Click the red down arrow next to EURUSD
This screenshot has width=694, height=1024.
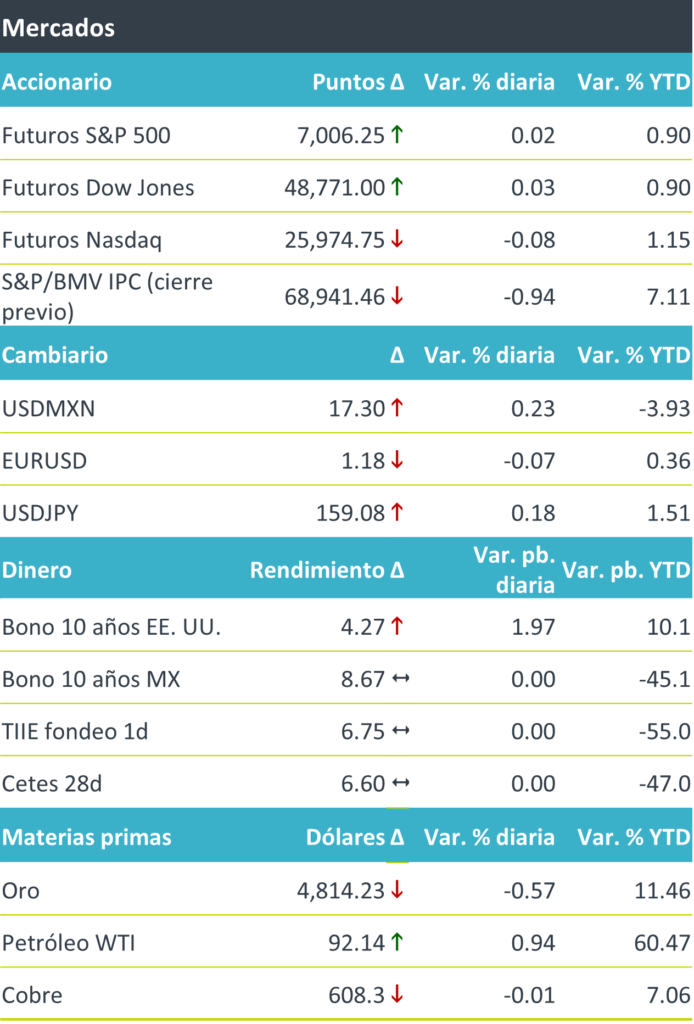[x=397, y=461]
